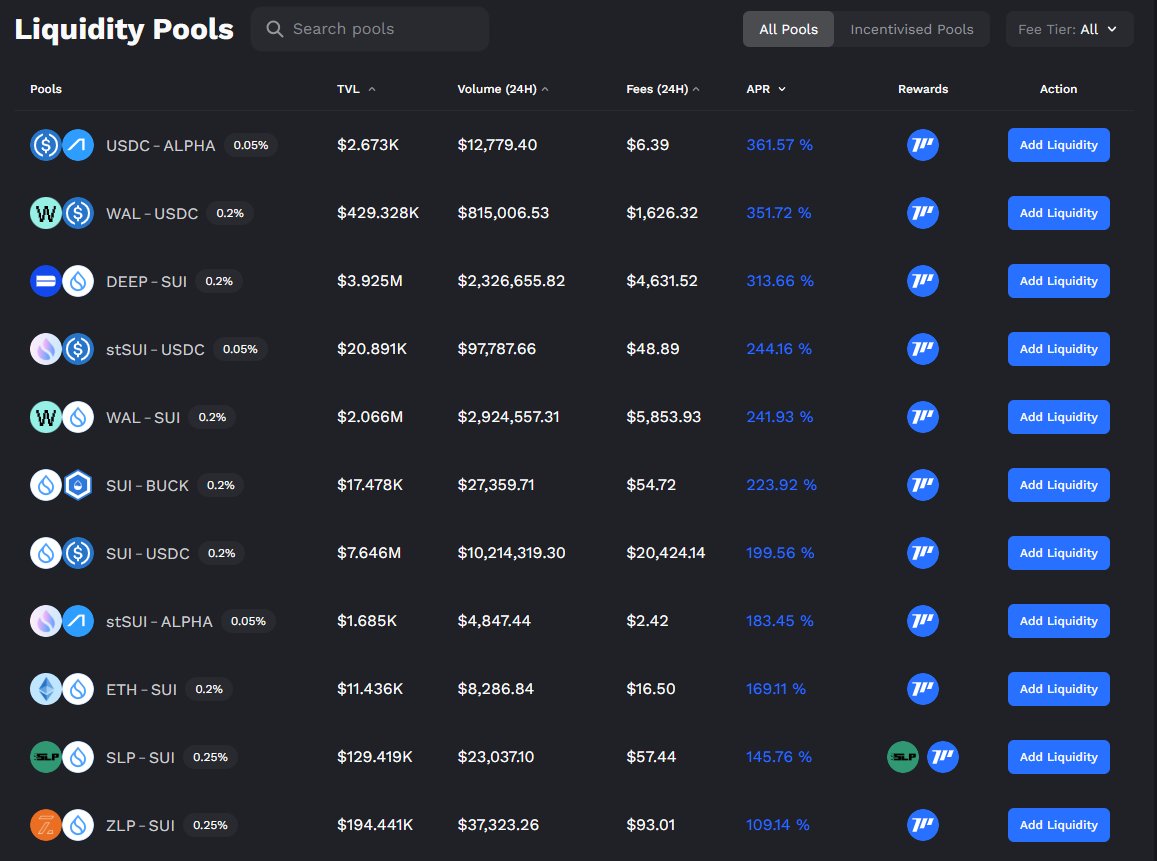Click ALPHA token icon in USDC-ALPHA row

77,145
